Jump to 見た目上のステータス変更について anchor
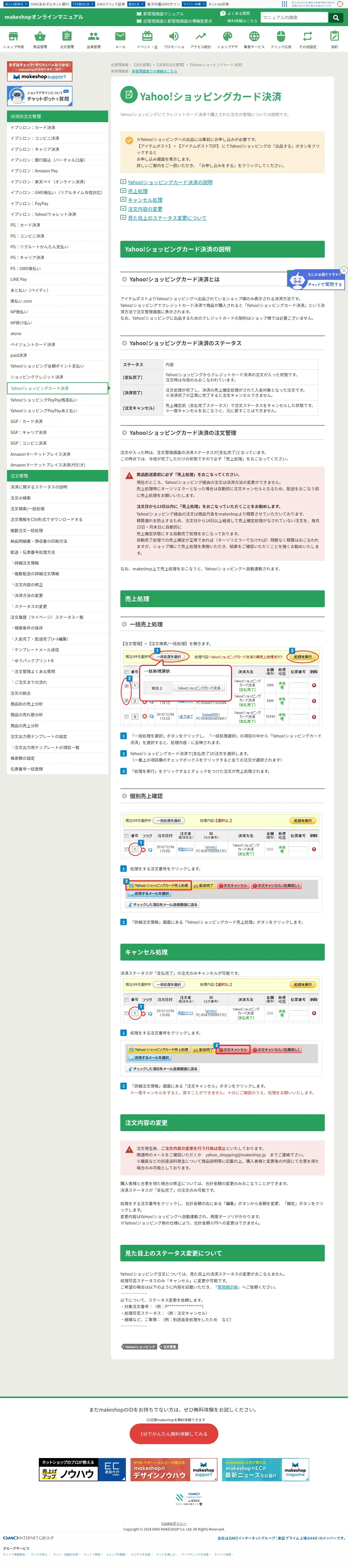The height and width of the screenshot is (1568, 348). click(x=167, y=218)
